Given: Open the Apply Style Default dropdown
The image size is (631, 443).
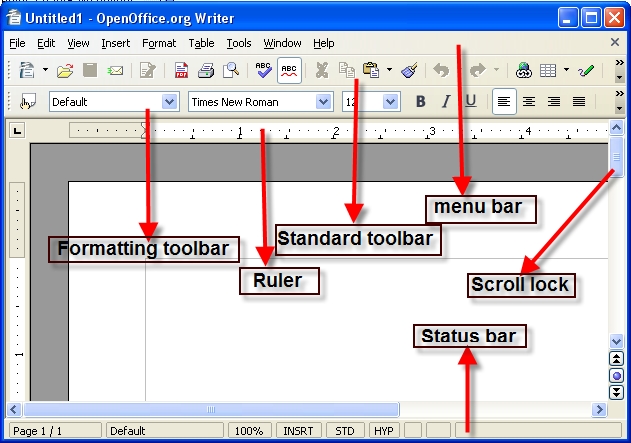Looking at the screenshot, I should point(169,102).
